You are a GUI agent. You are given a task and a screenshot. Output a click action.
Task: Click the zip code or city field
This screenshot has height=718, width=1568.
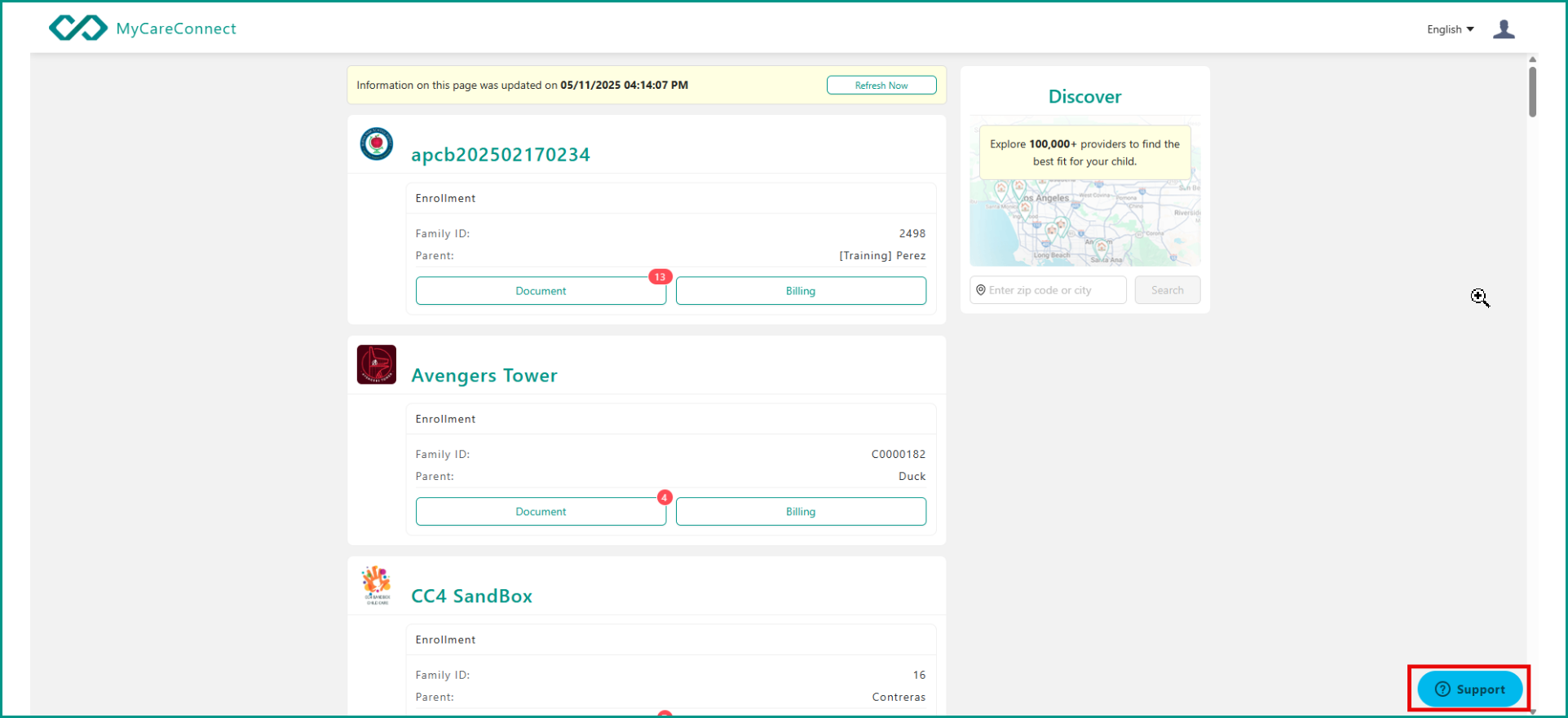[x=1048, y=290]
